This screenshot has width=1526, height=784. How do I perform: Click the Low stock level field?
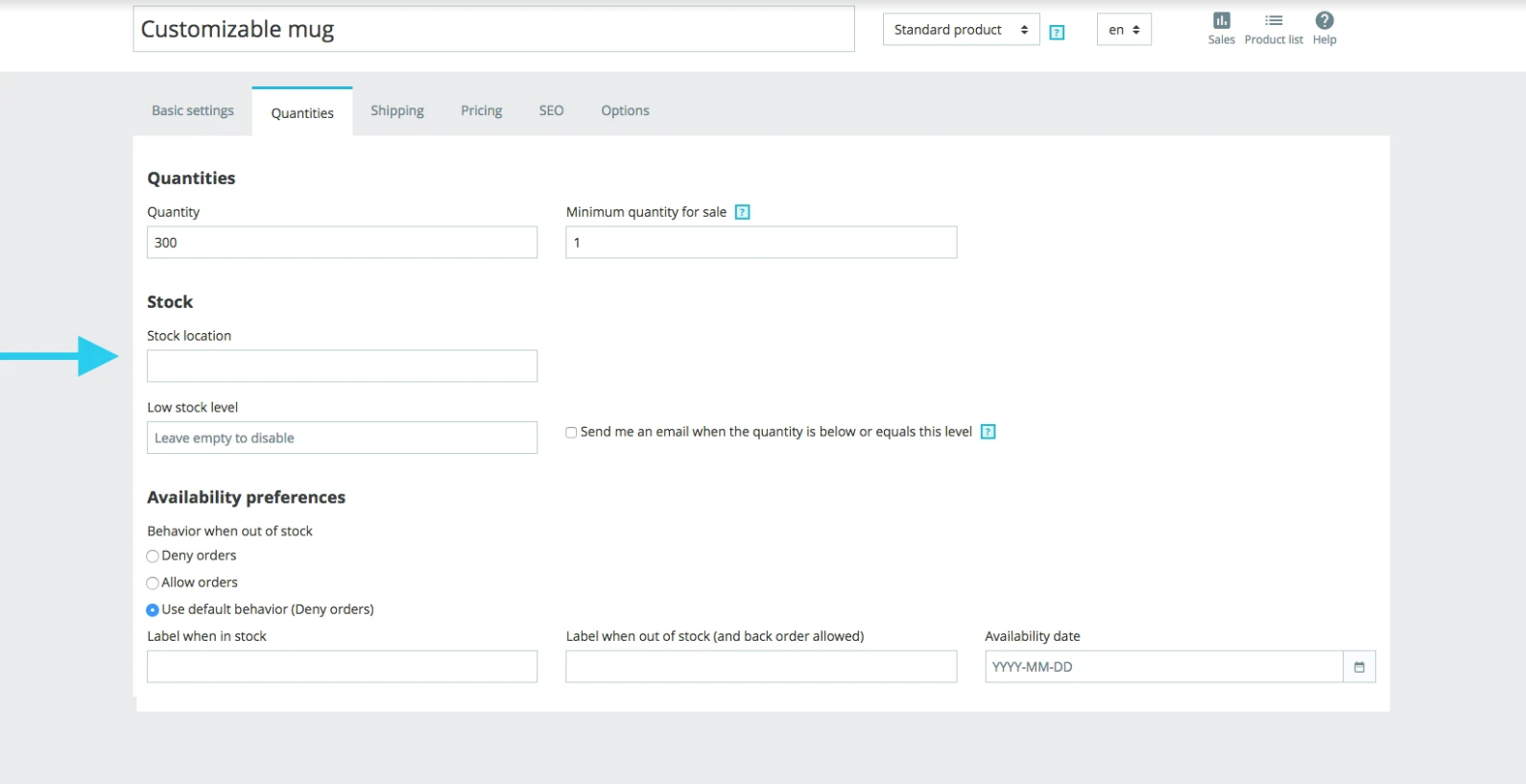pos(342,438)
